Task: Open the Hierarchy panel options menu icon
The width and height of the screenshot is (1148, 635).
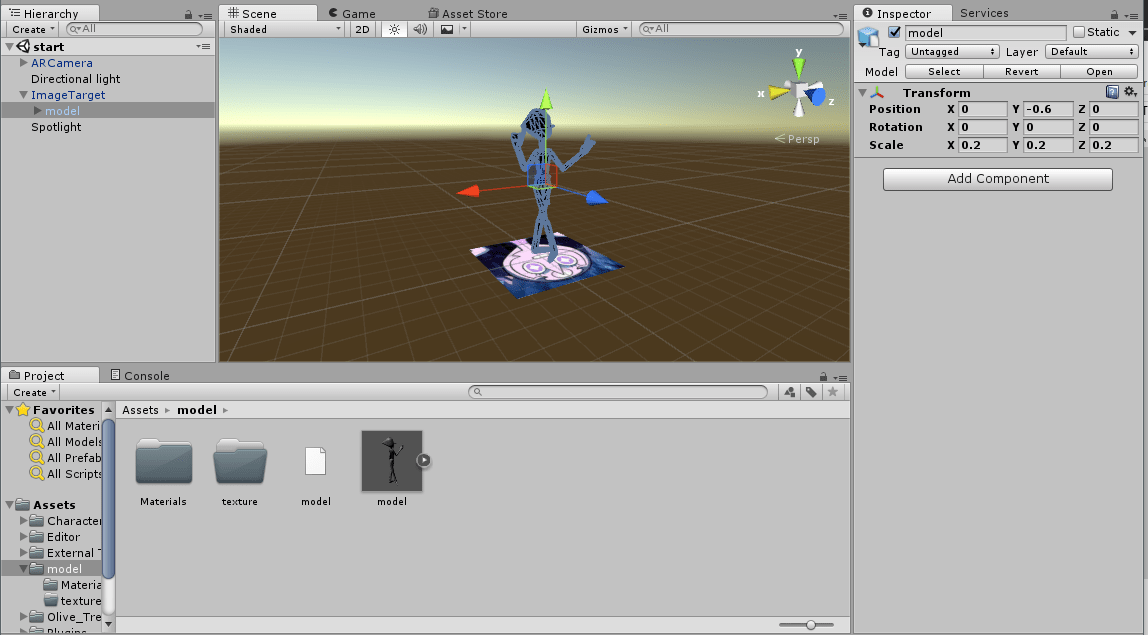Action: click(x=205, y=15)
